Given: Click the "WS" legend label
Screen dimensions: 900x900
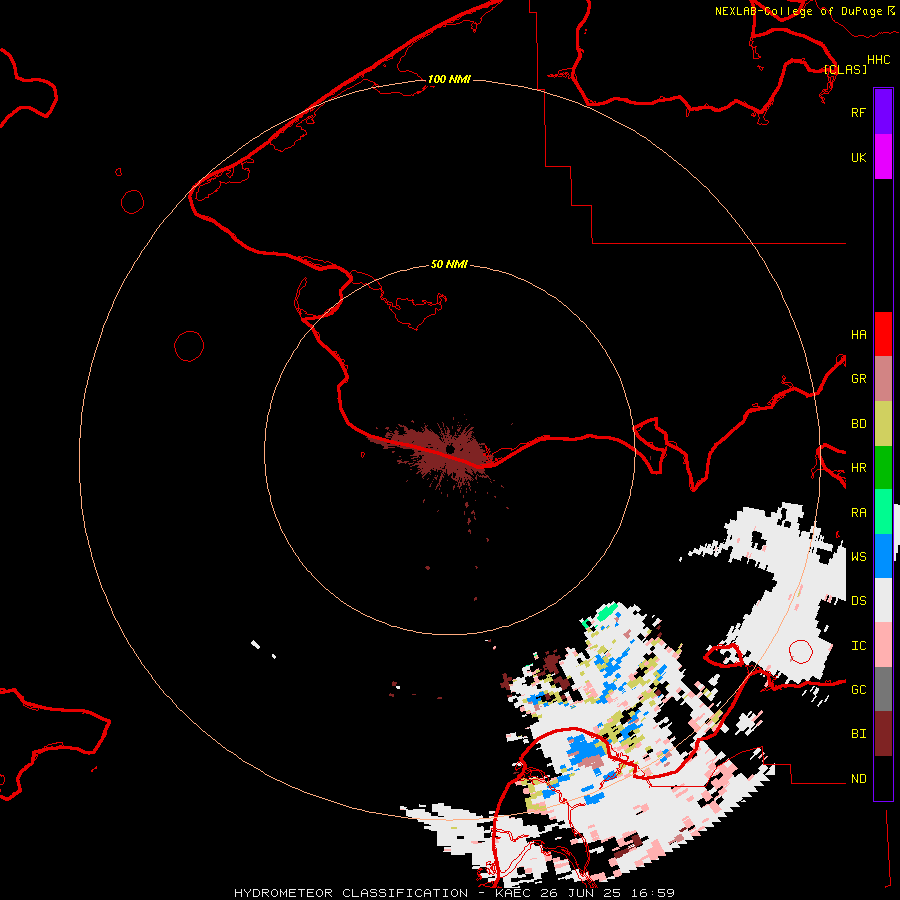Looking at the screenshot, I should (858, 556).
